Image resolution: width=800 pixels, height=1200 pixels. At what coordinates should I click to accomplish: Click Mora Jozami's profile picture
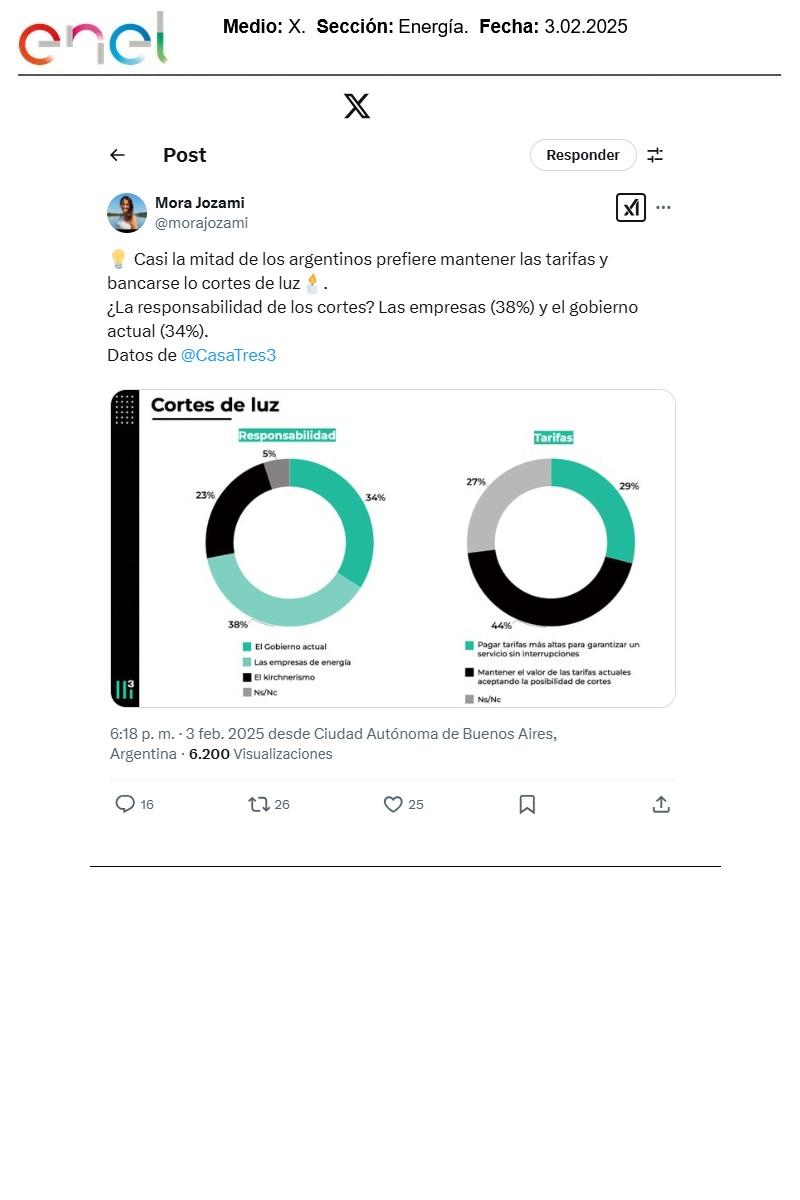coord(127,213)
